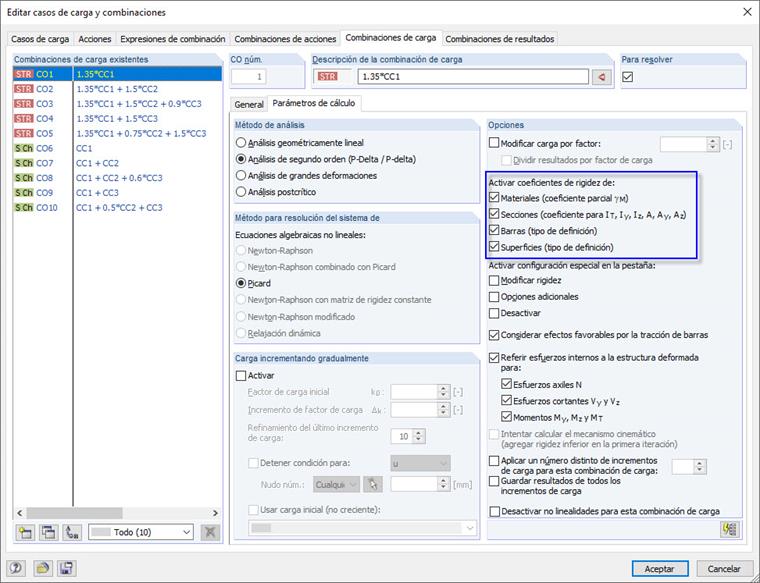Image resolution: width=760 pixels, height=583 pixels.
Task: Toggle Referir esfuerzos internos checkbox
Action: [494, 358]
